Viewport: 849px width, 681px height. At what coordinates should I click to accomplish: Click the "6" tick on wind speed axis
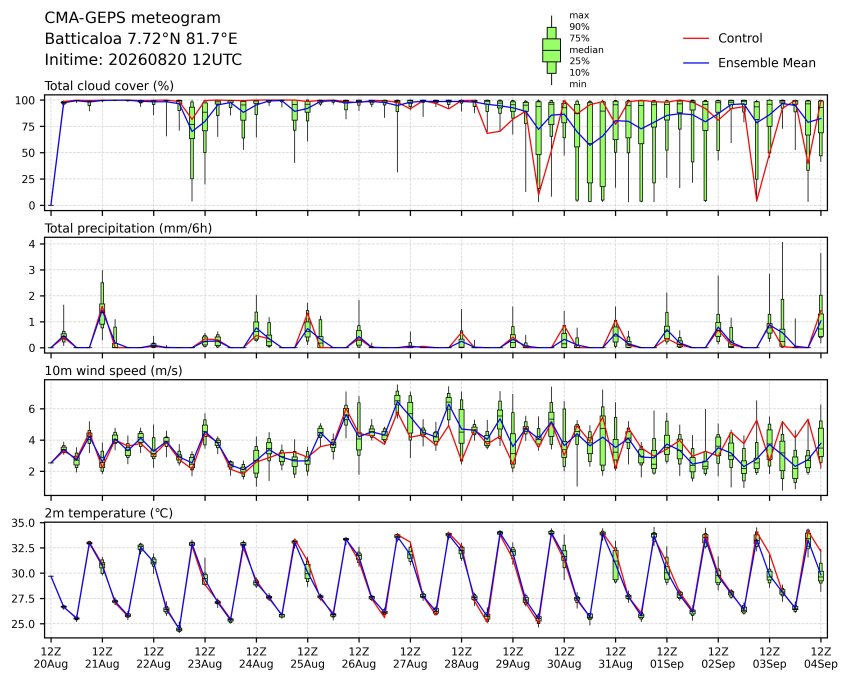point(32,409)
